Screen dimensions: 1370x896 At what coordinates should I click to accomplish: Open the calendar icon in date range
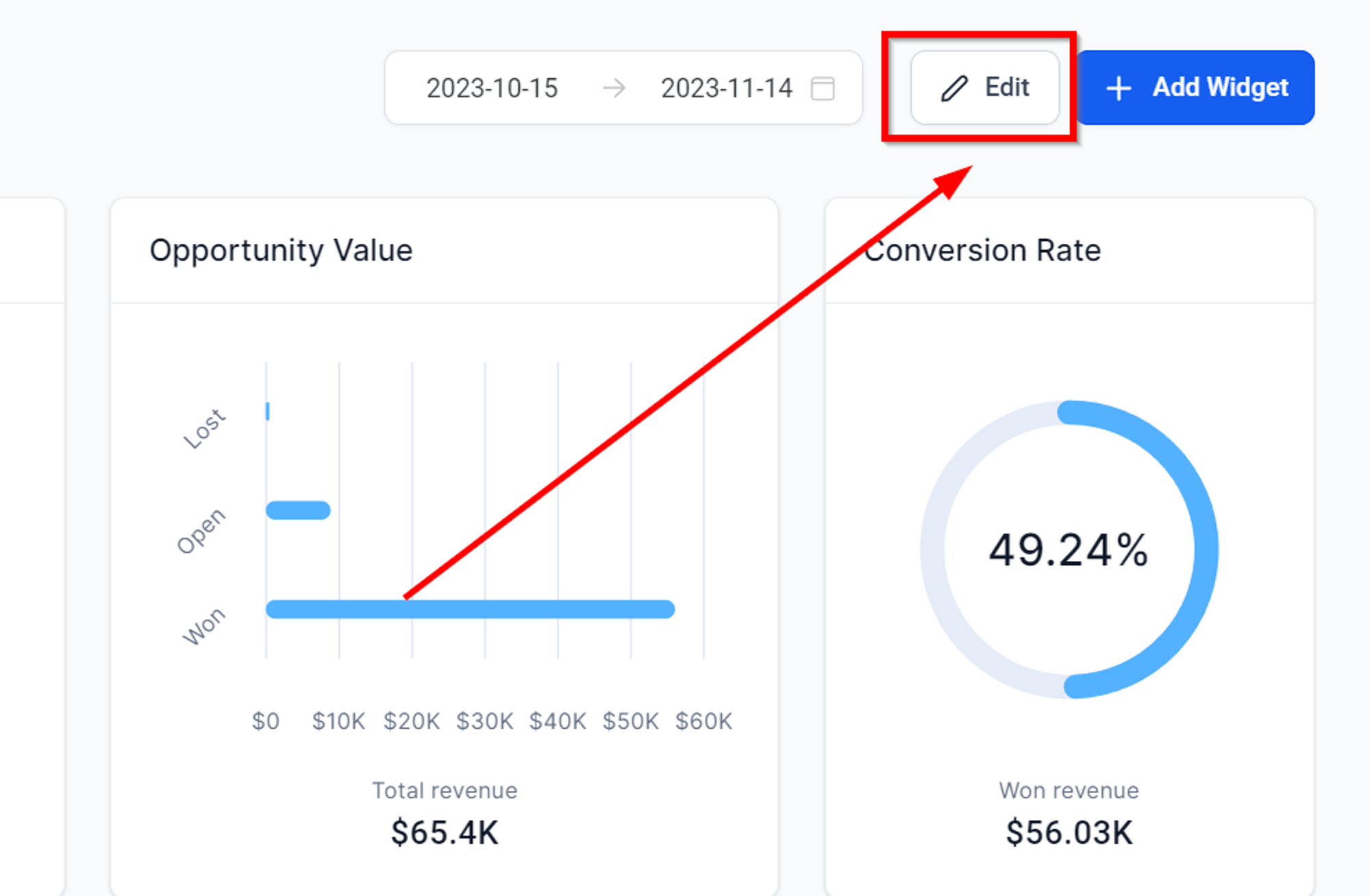[x=823, y=88]
